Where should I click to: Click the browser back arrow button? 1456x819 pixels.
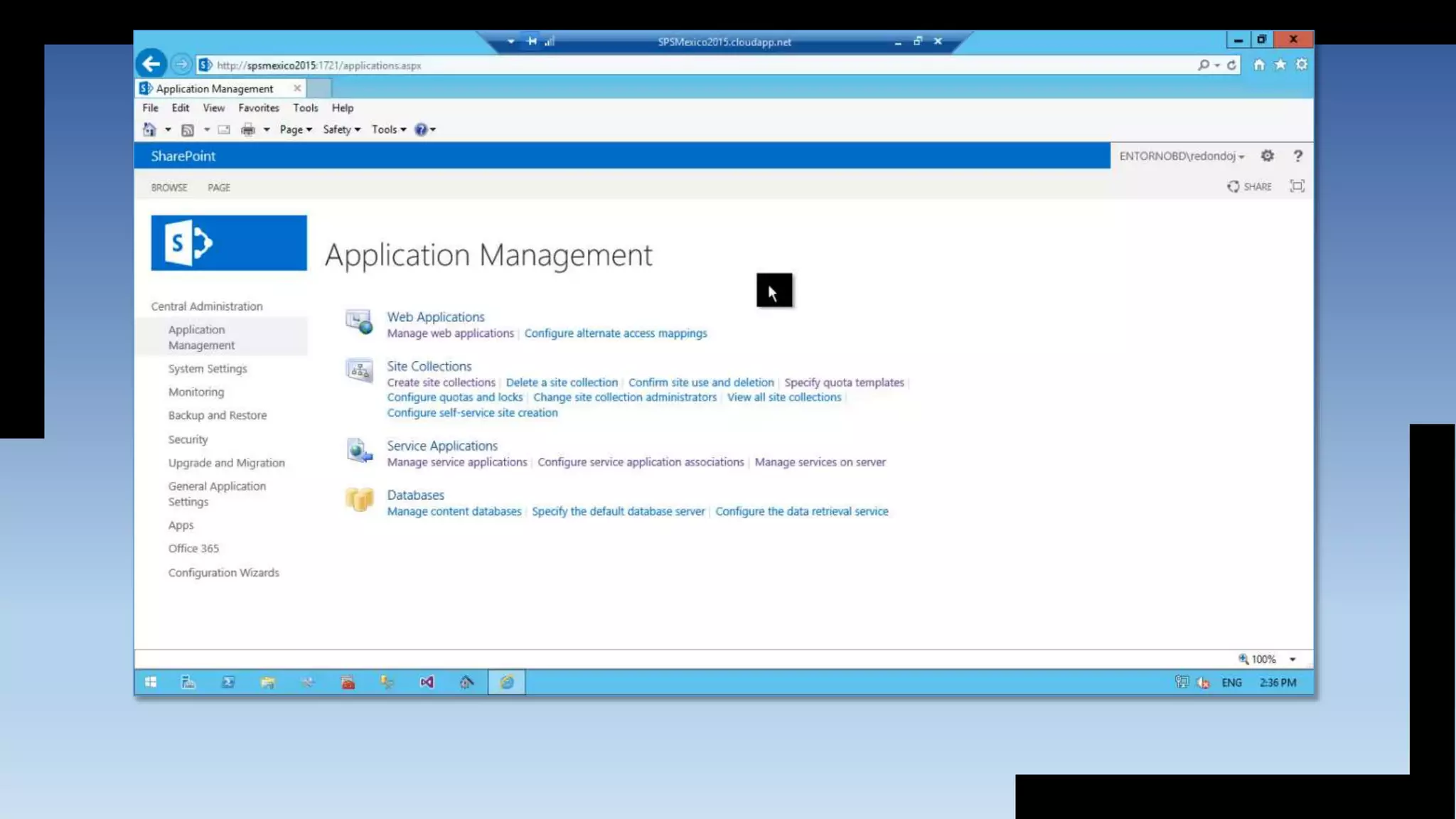point(151,65)
